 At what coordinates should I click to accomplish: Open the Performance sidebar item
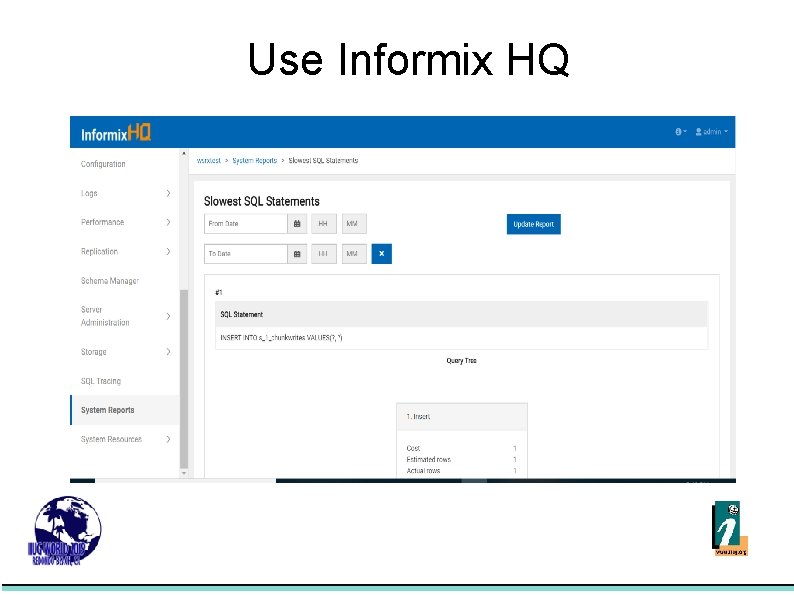coord(102,222)
